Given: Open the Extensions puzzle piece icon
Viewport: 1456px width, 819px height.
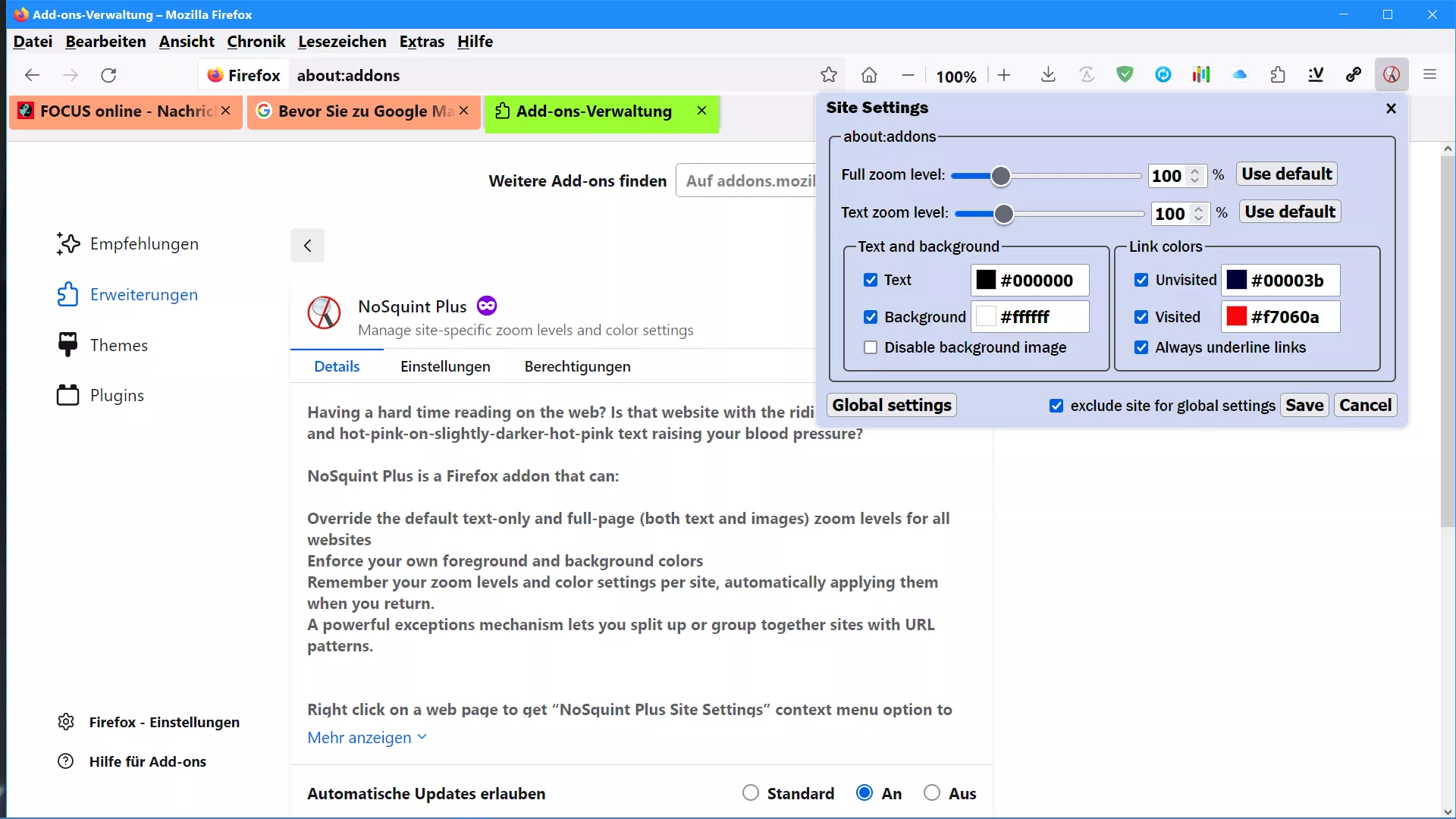Looking at the screenshot, I should click(x=1278, y=75).
